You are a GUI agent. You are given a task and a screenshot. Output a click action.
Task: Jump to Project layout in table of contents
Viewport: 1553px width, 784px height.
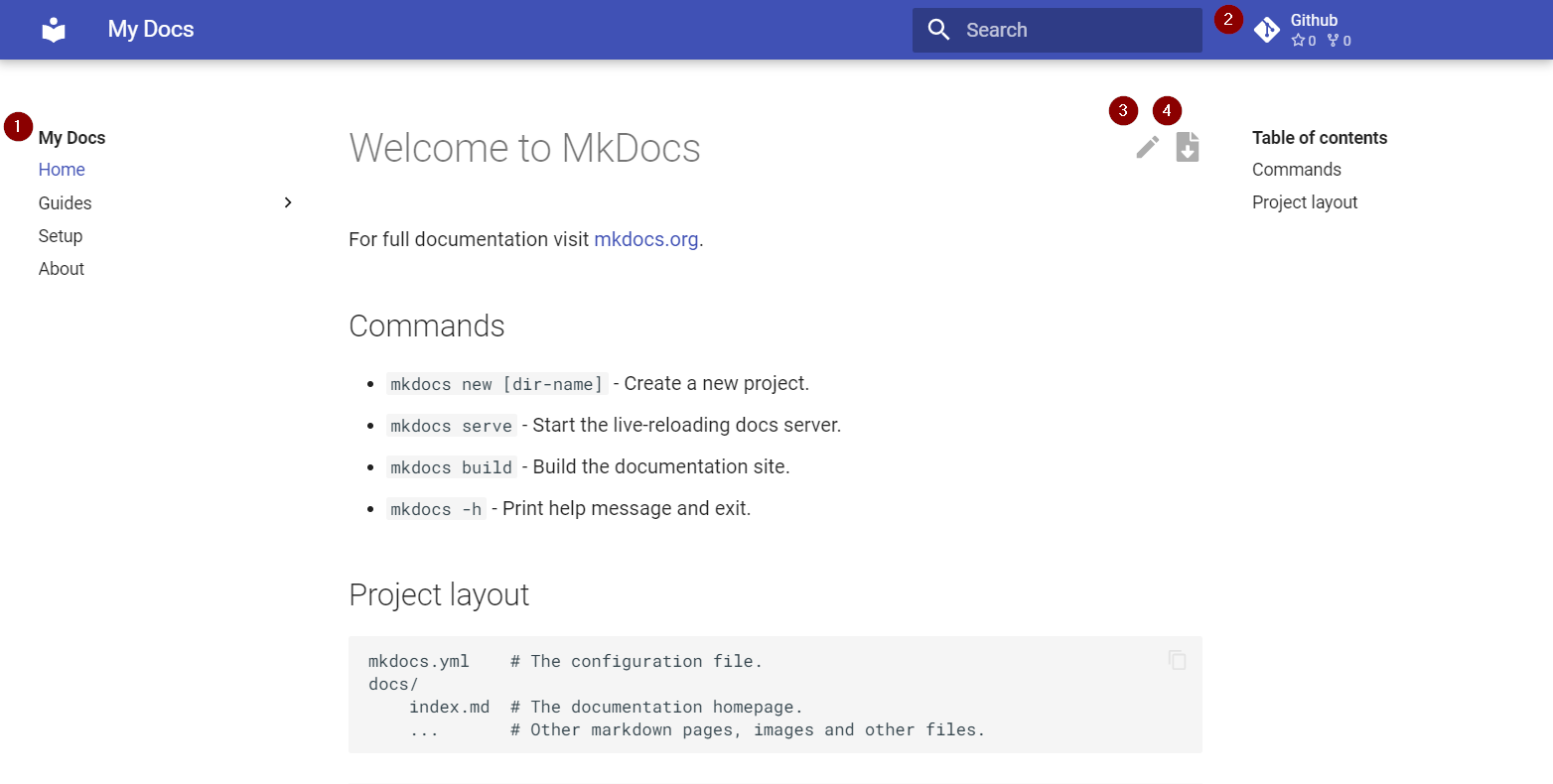(1305, 202)
